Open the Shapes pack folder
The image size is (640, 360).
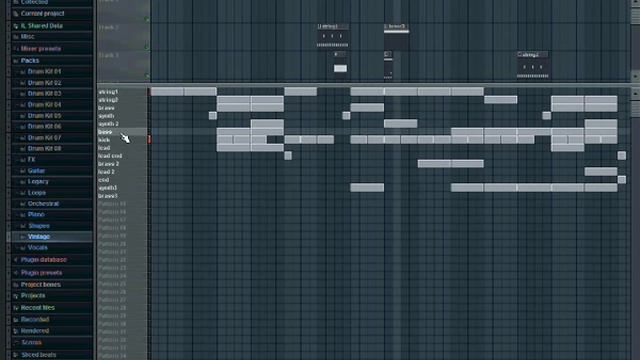(39, 226)
